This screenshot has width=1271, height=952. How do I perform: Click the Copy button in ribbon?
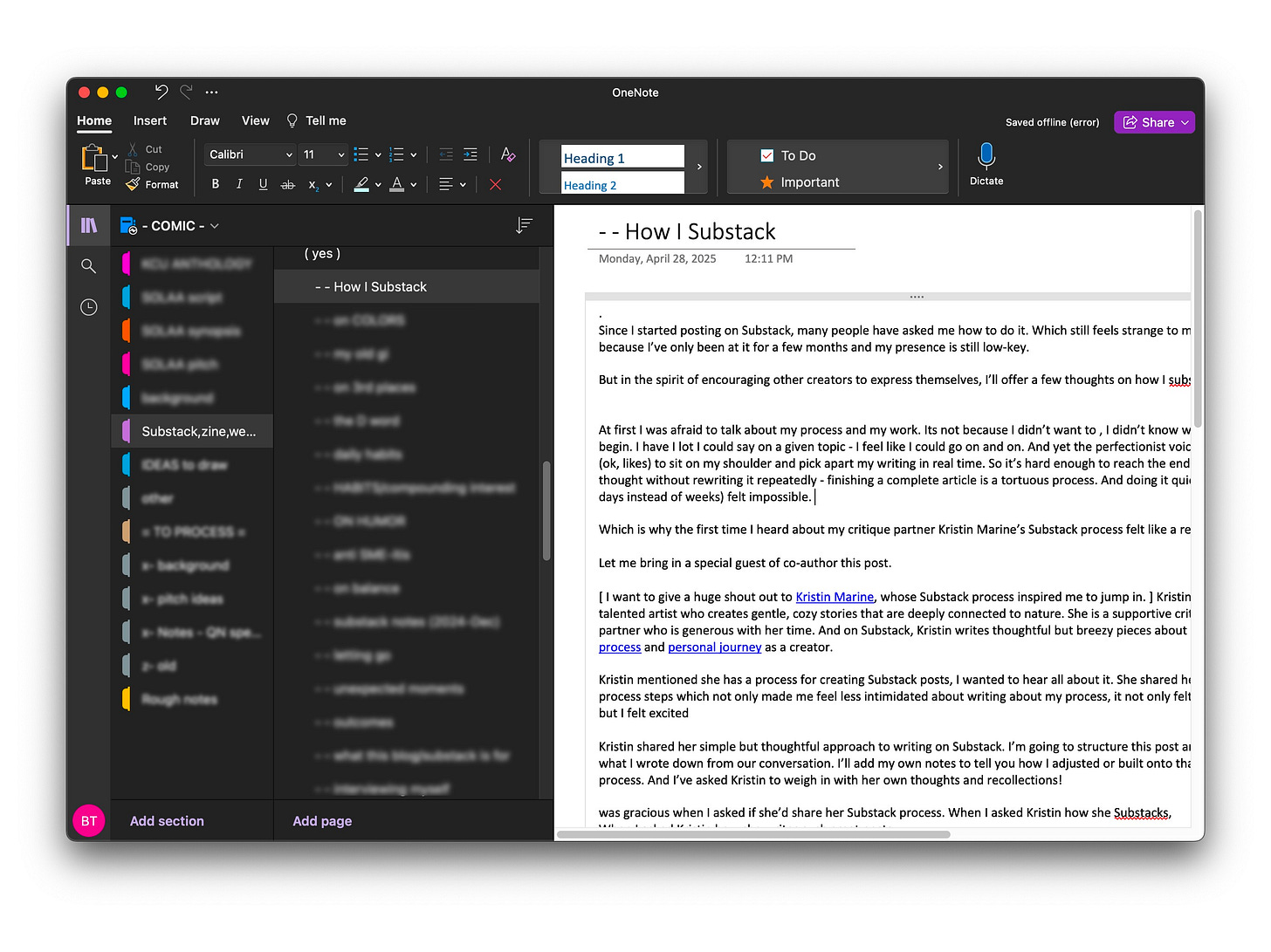tap(148, 167)
